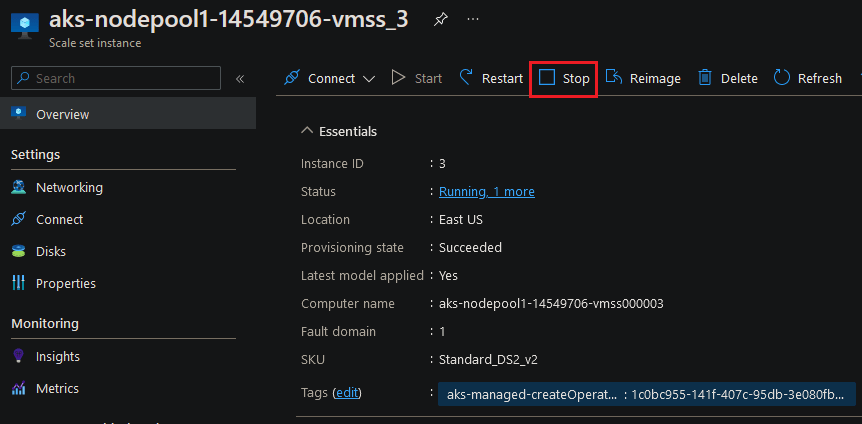This screenshot has height=424, width=862.
Task: Delete the scale set instance
Action: [727, 78]
